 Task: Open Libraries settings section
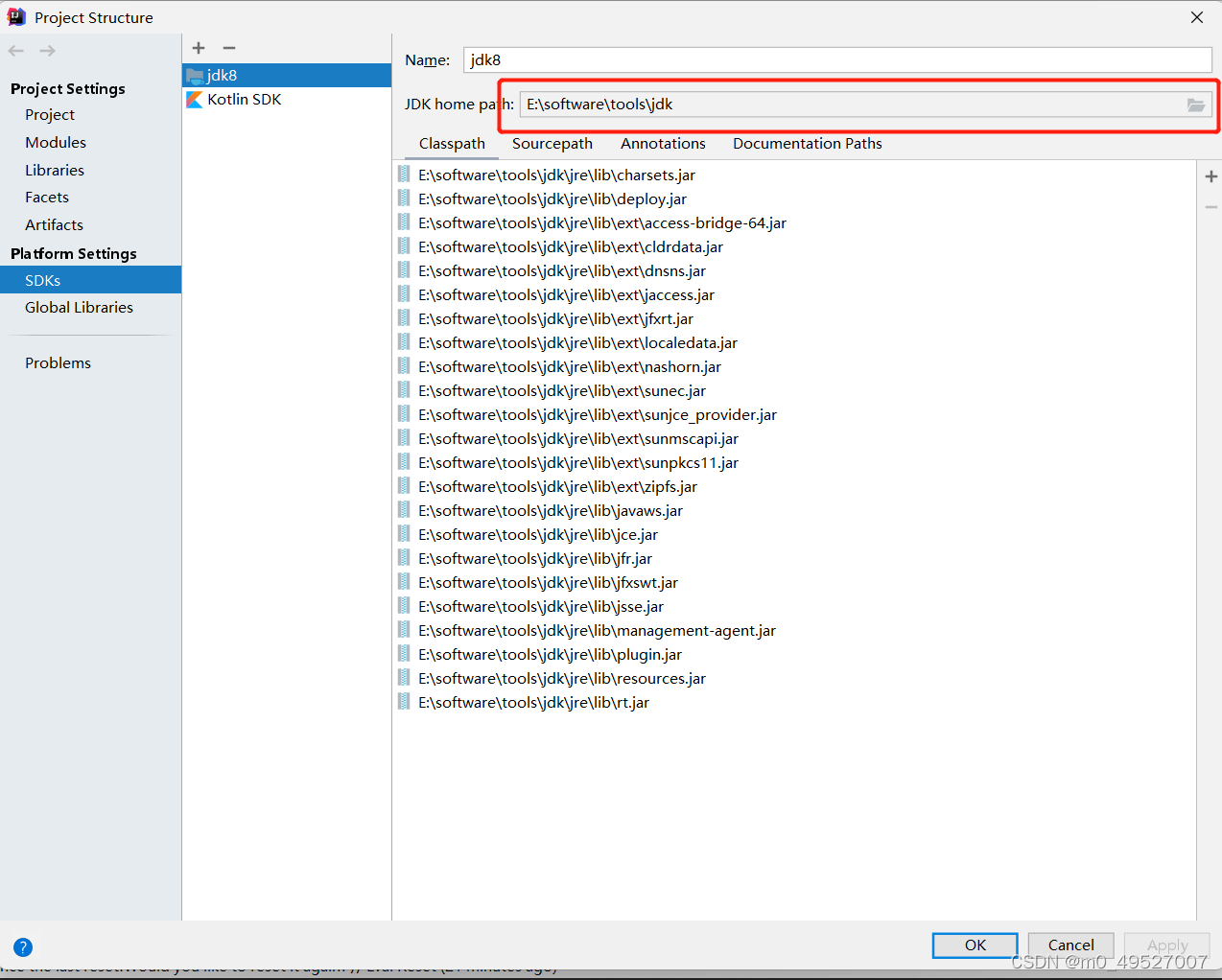pos(55,171)
